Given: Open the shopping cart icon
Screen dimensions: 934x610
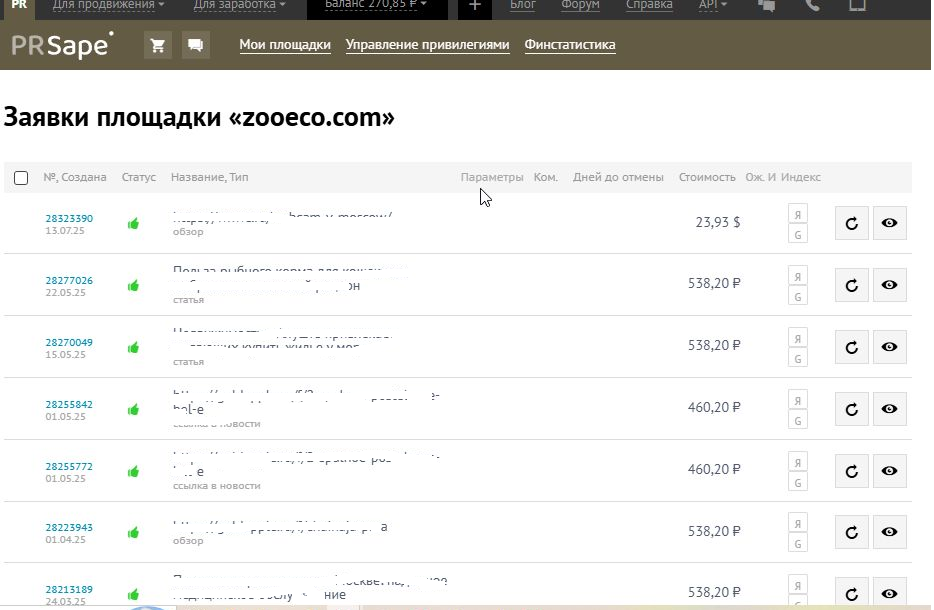Looking at the screenshot, I should [158, 45].
